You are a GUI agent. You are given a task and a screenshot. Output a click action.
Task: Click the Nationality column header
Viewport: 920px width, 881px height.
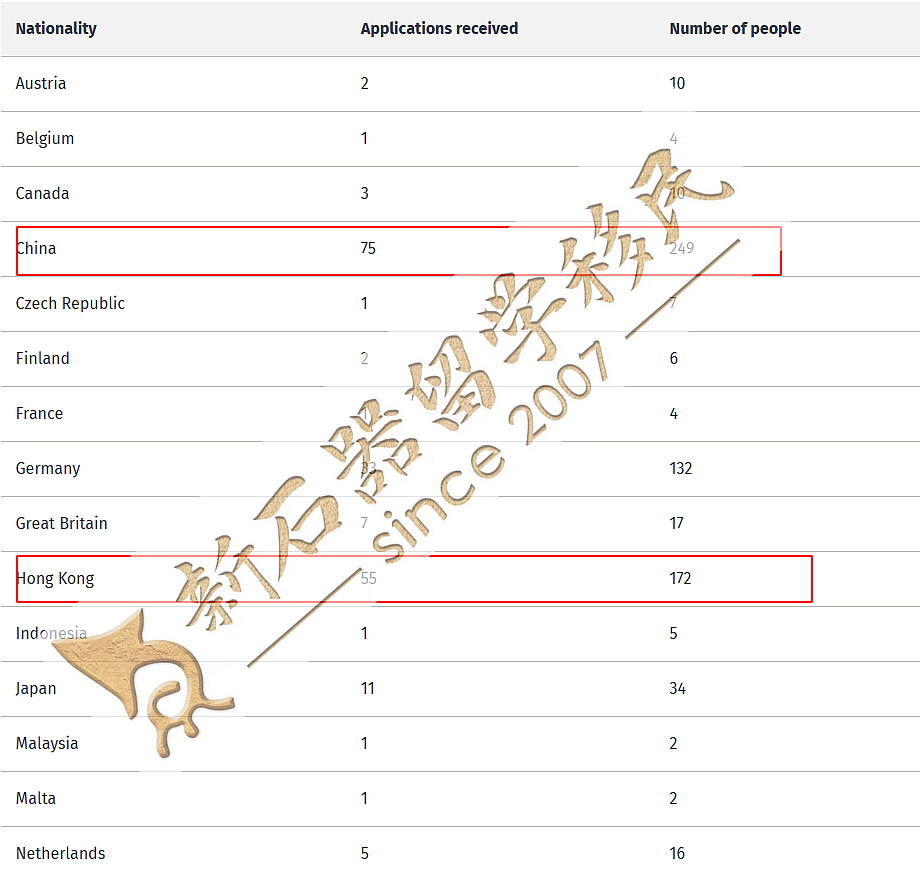tap(56, 29)
